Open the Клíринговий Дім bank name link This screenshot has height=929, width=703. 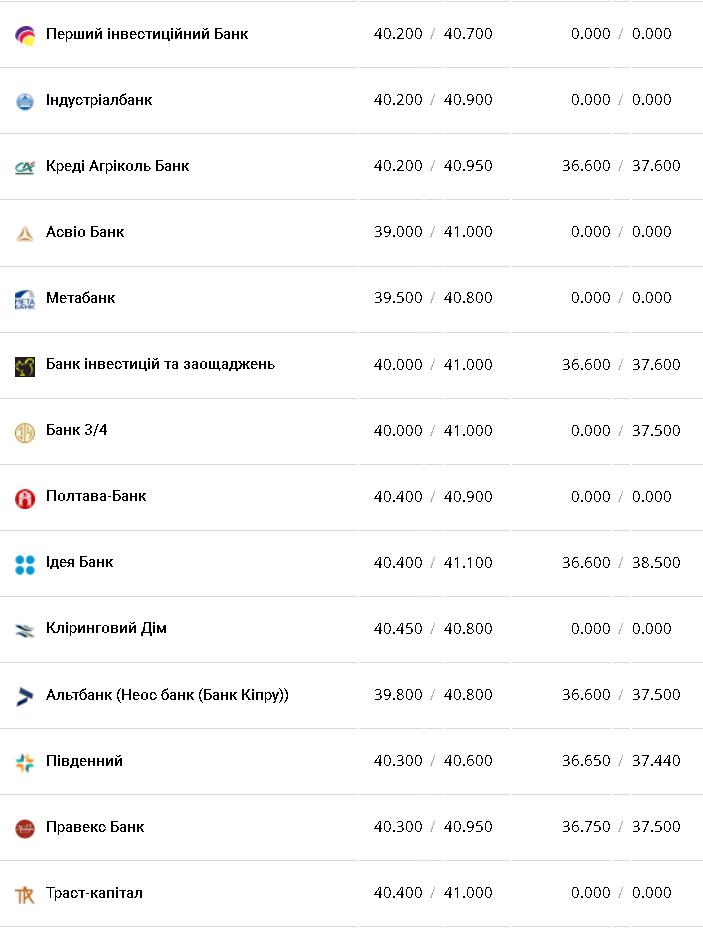[x=106, y=628]
